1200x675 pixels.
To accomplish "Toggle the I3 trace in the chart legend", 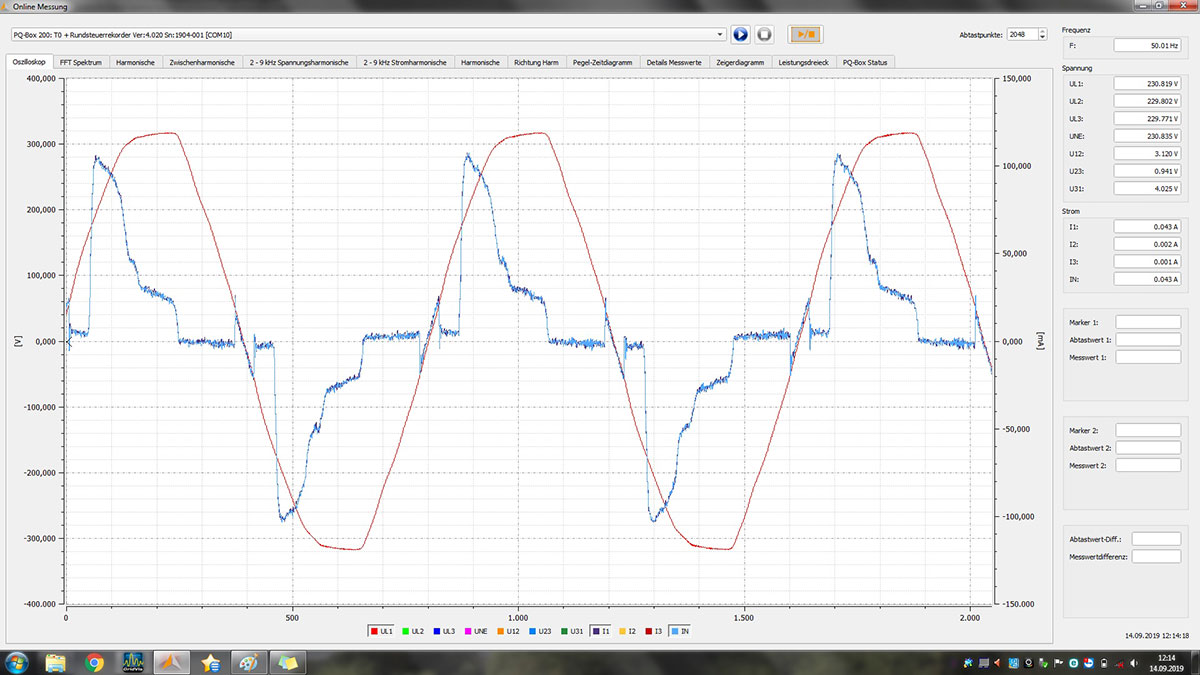I will (x=655, y=631).
